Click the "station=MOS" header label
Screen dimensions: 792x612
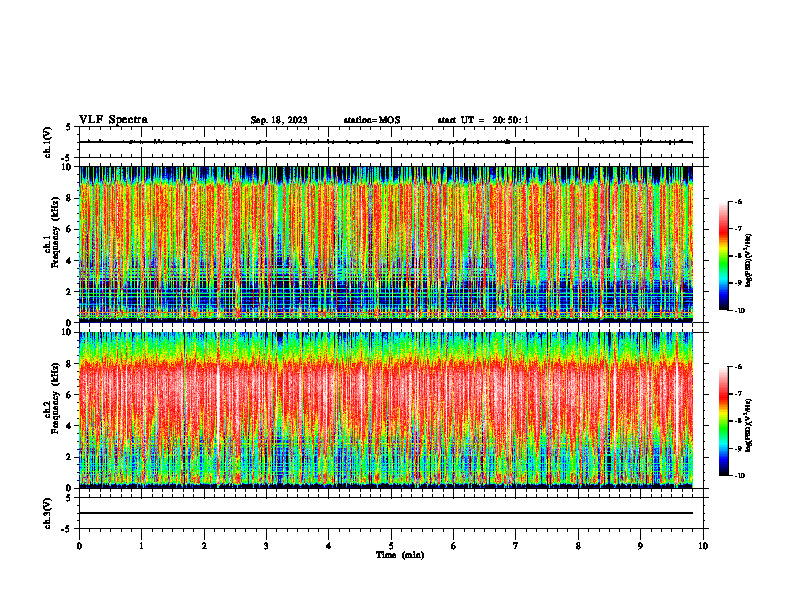[x=372, y=120]
